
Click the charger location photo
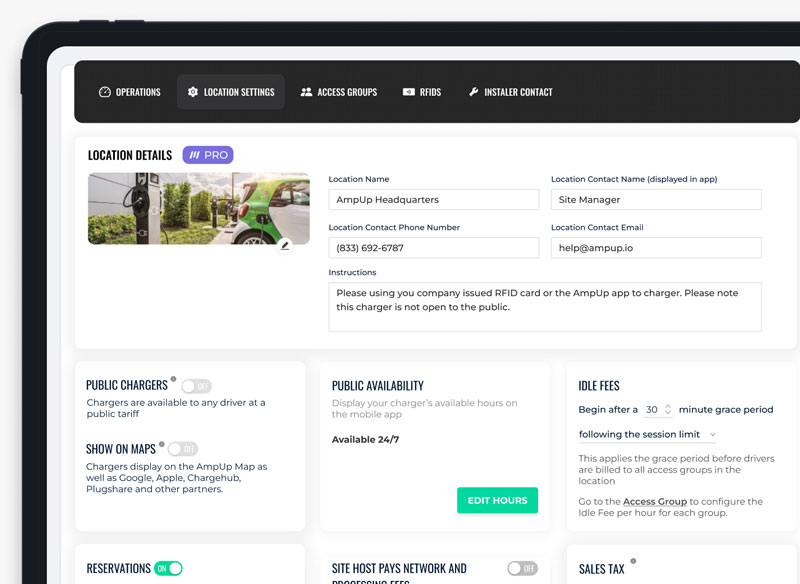point(198,209)
